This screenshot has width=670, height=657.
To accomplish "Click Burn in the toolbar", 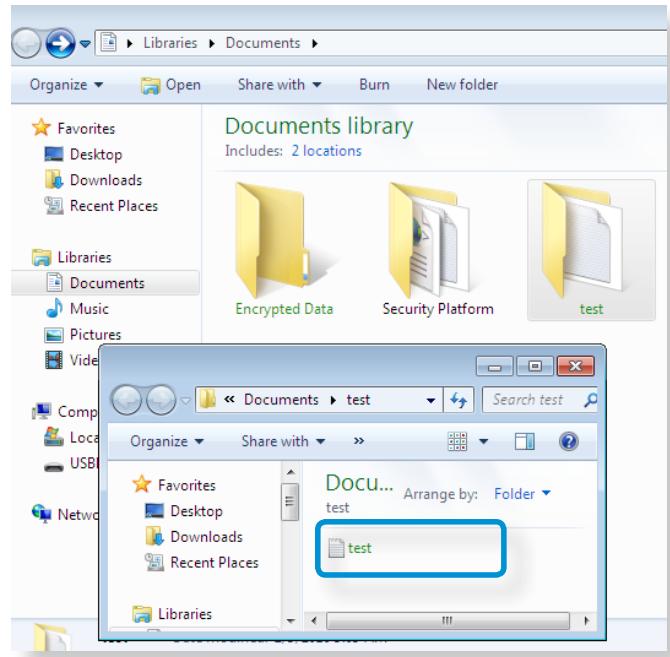I will [374, 85].
